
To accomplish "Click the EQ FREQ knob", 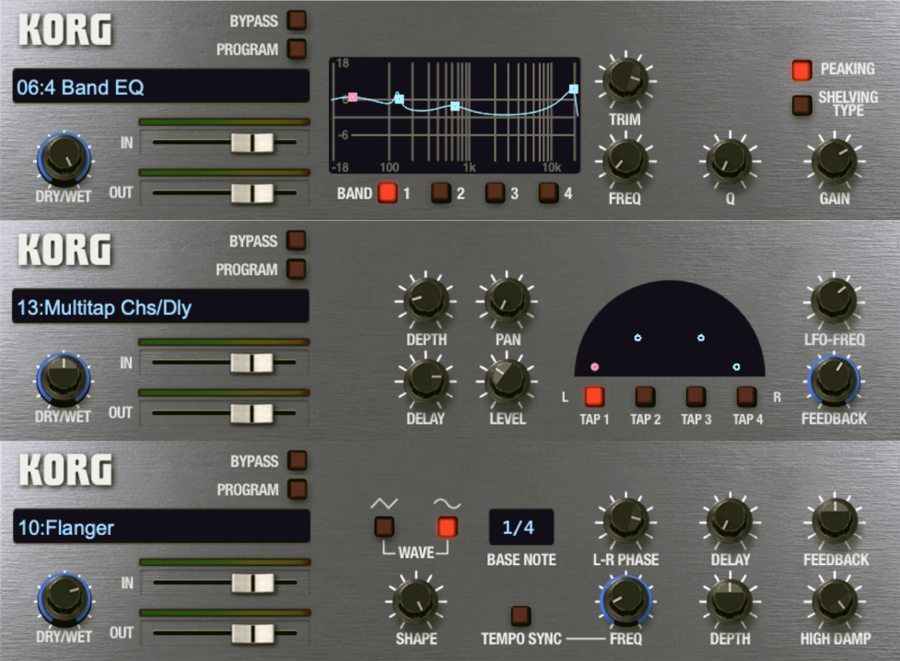I will tap(625, 160).
